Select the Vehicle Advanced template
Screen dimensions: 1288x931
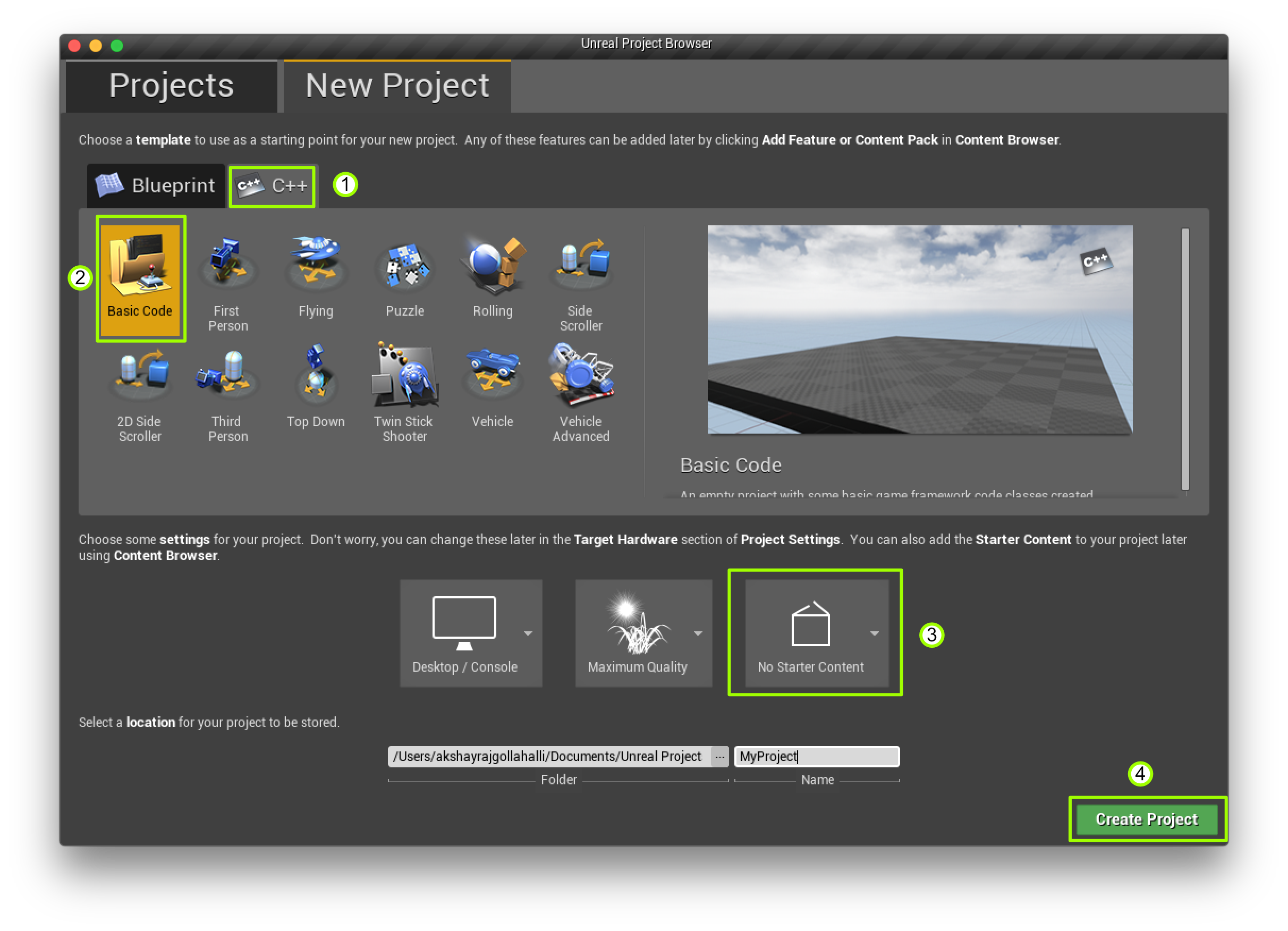coord(580,378)
